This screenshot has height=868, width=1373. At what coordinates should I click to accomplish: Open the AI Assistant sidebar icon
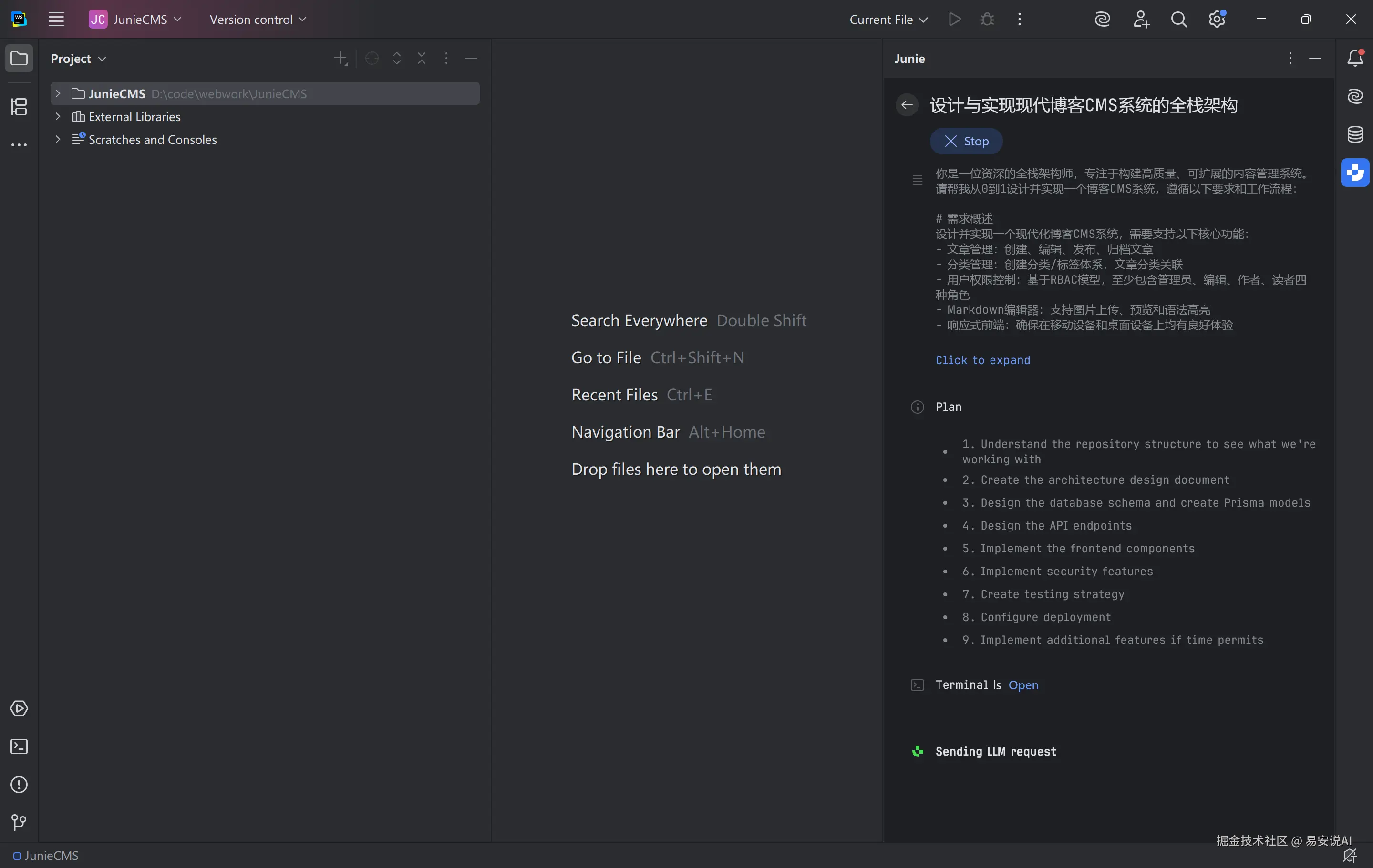pyautogui.click(x=1355, y=96)
